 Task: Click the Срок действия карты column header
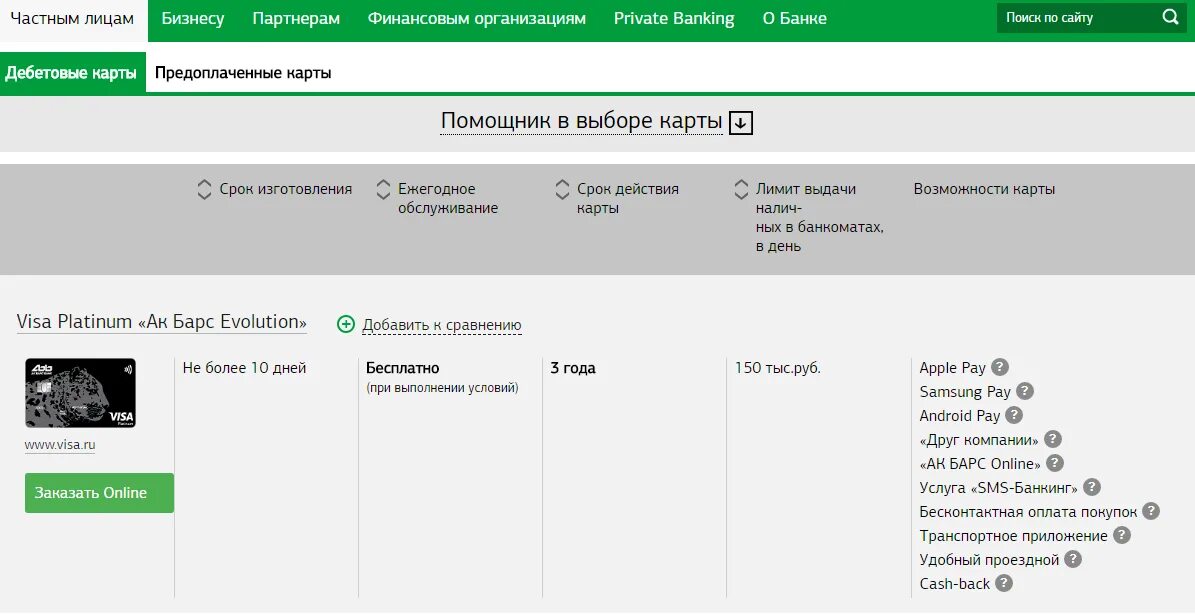[x=627, y=198]
